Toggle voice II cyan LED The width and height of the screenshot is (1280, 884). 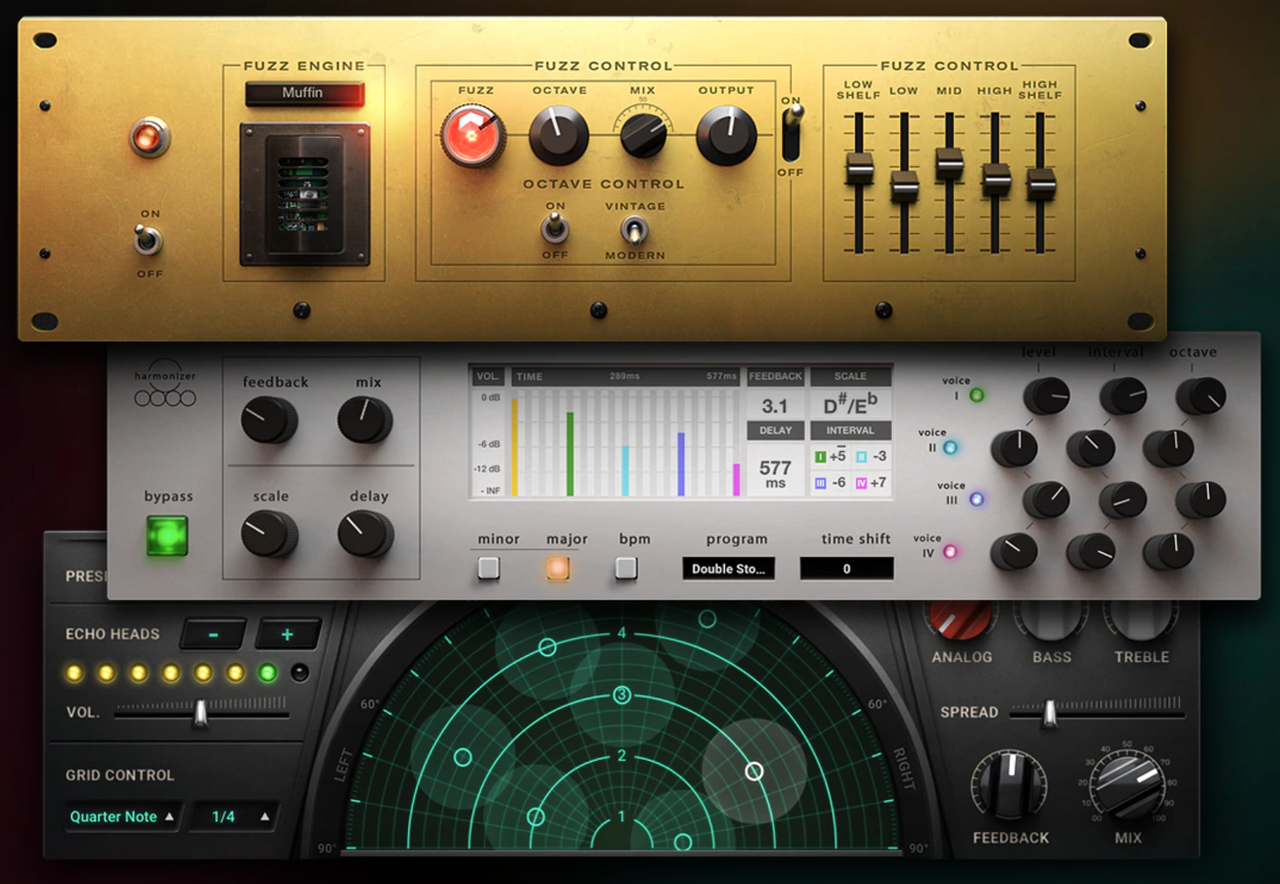950,447
